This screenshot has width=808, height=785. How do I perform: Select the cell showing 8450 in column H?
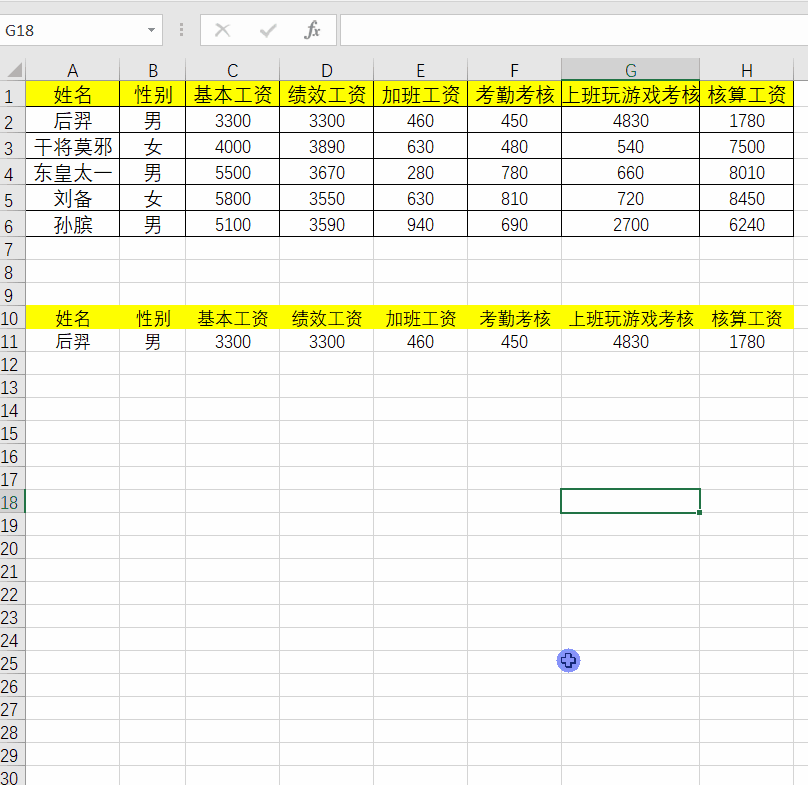point(747,196)
